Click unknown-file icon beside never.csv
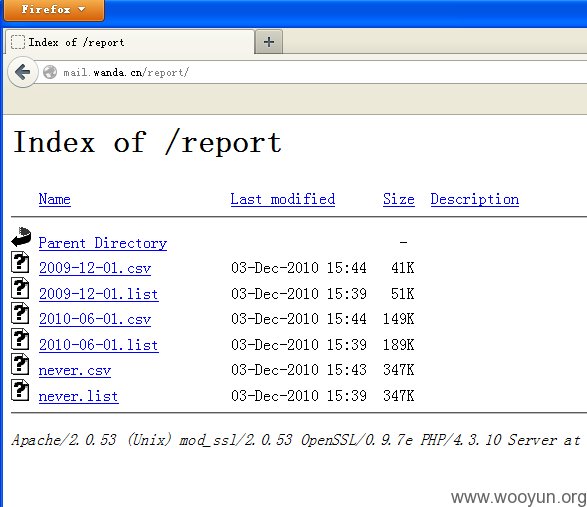Screen dimensions: 587x507 click(20, 364)
